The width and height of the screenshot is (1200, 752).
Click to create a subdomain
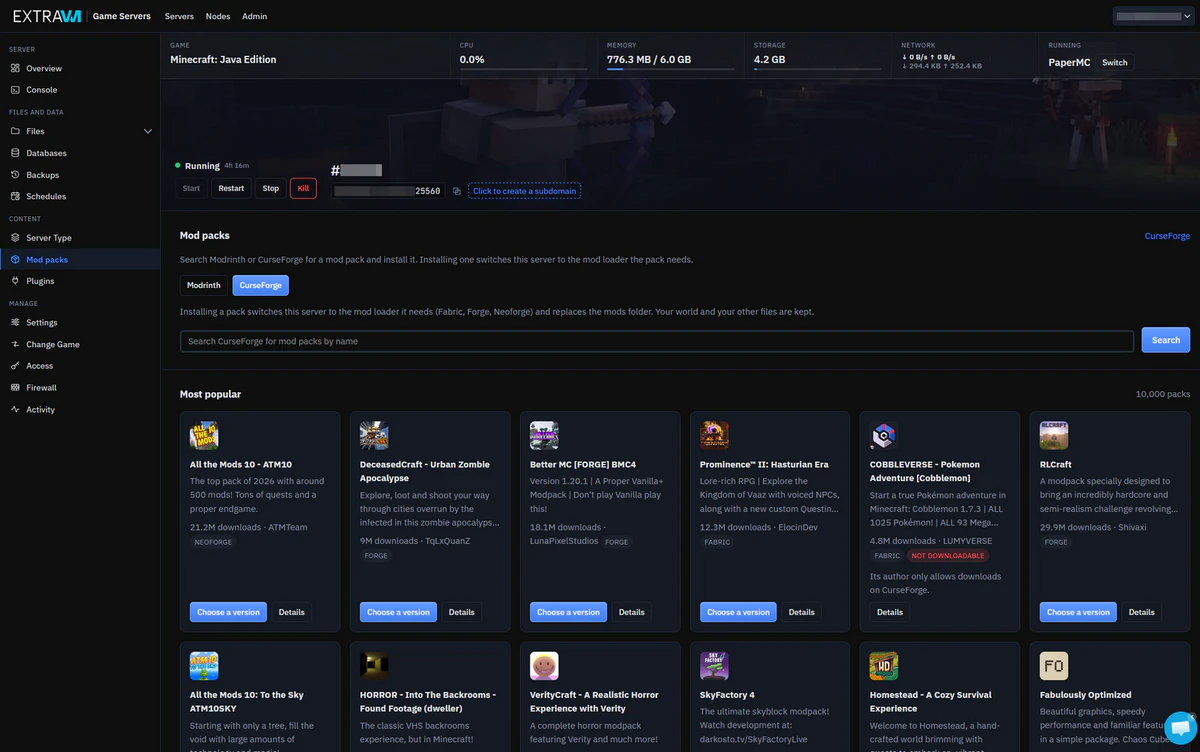coord(524,191)
